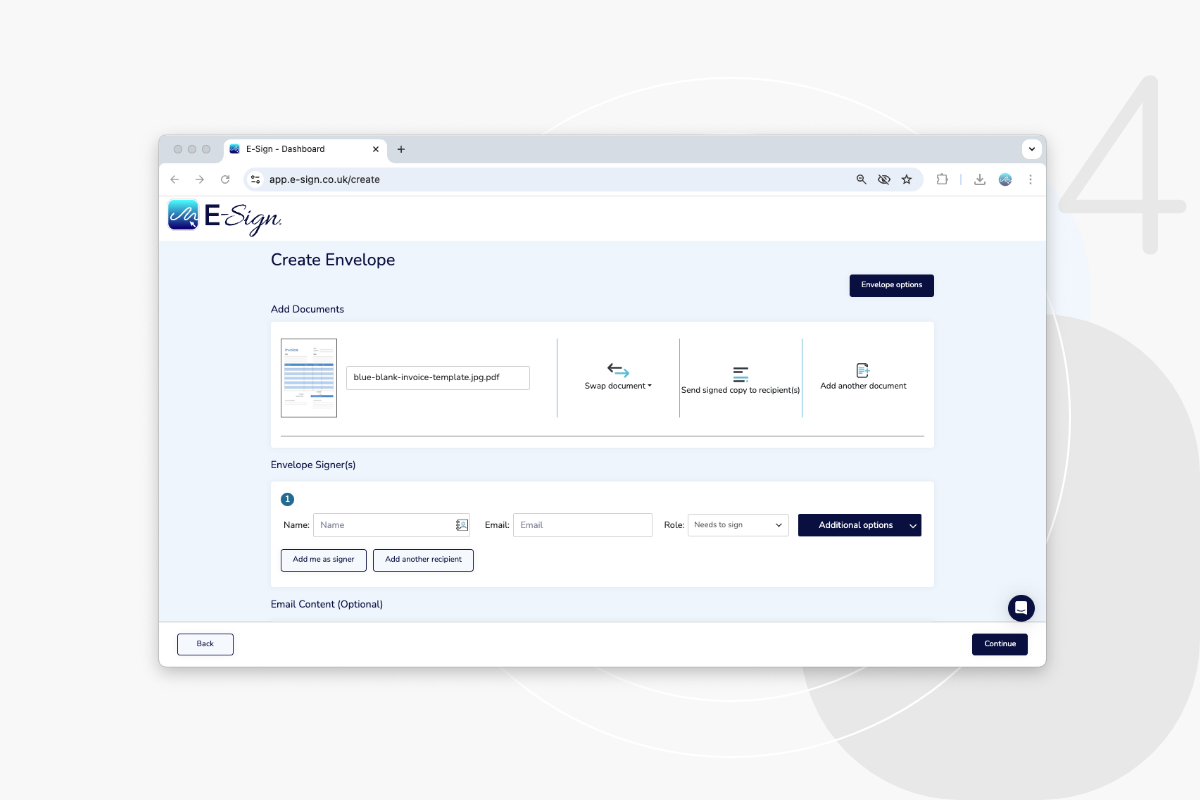The height and width of the screenshot is (800, 1200).
Task: Click signer number 1 badge
Action: [x=287, y=499]
